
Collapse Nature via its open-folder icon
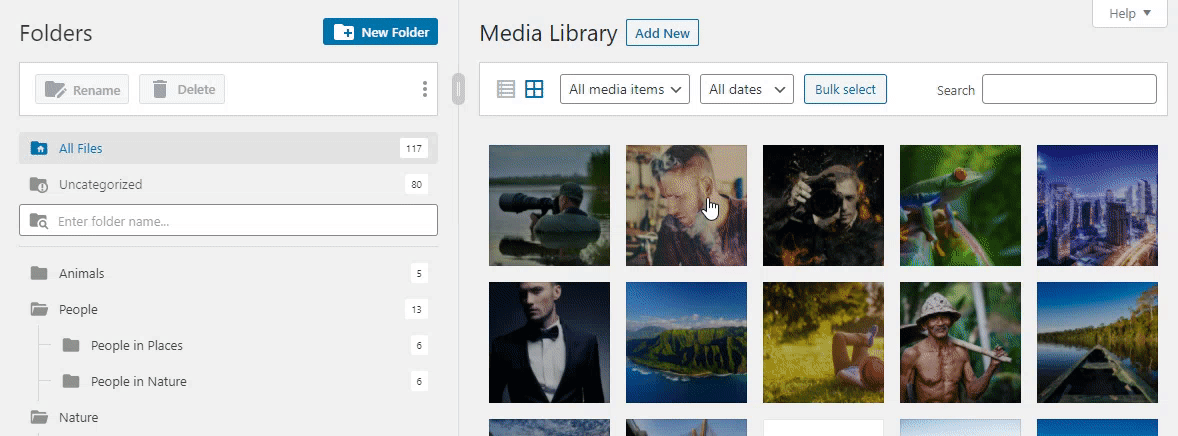(39, 417)
